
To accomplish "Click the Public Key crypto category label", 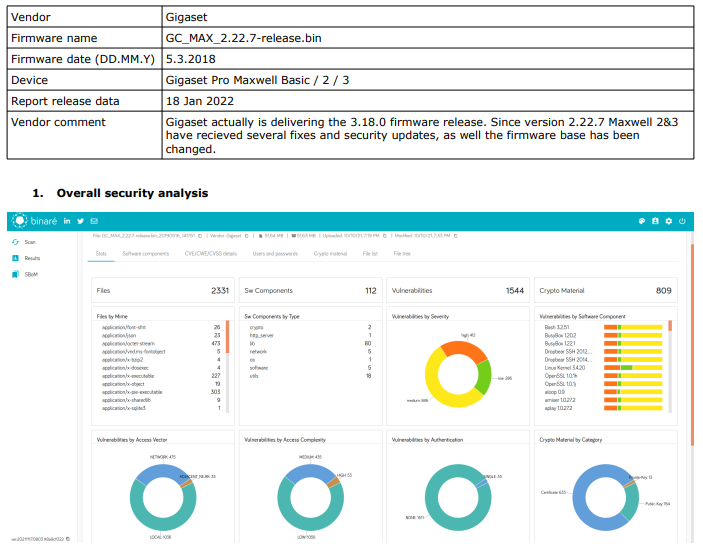I will point(657,504).
